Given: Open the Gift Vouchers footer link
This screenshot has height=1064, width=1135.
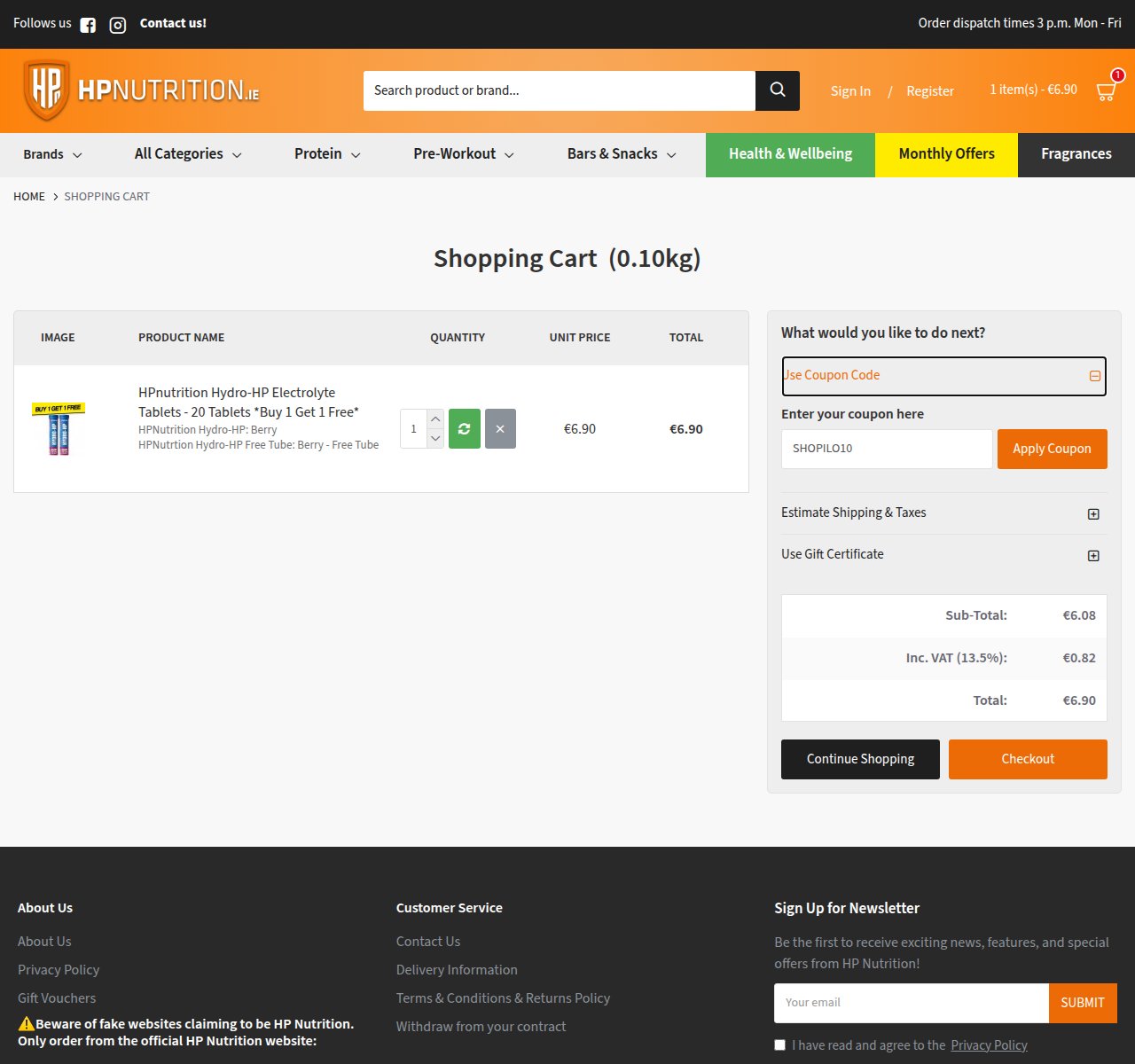Looking at the screenshot, I should tap(57, 998).
